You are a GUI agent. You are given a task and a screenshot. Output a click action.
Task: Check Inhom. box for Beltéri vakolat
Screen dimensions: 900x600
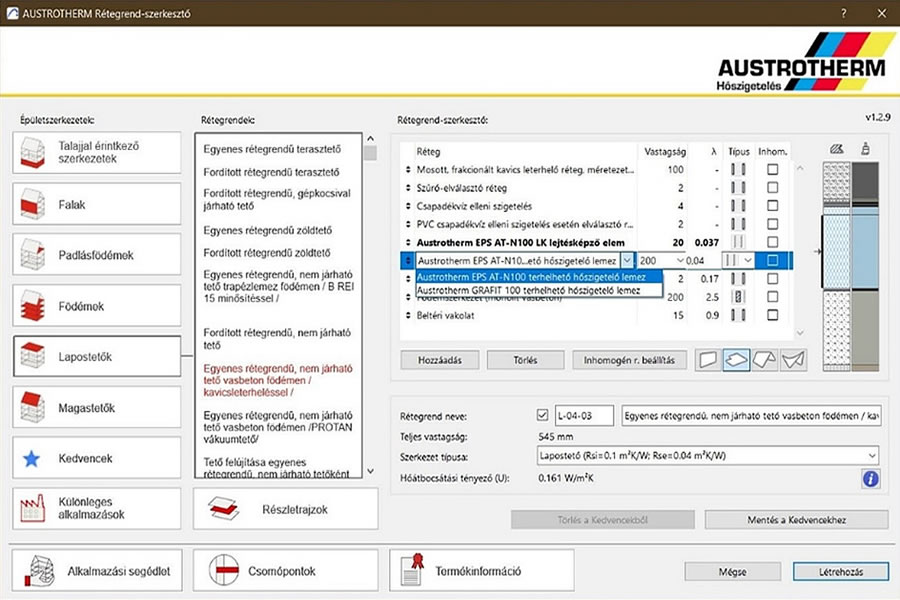point(773,315)
